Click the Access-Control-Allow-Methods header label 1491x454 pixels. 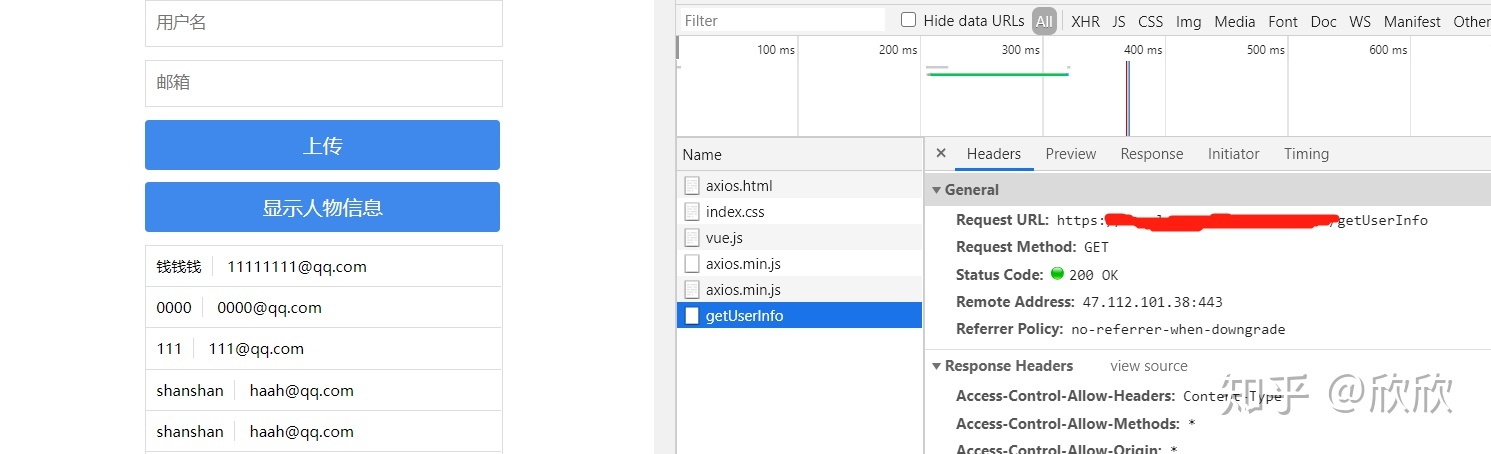tap(1068, 424)
